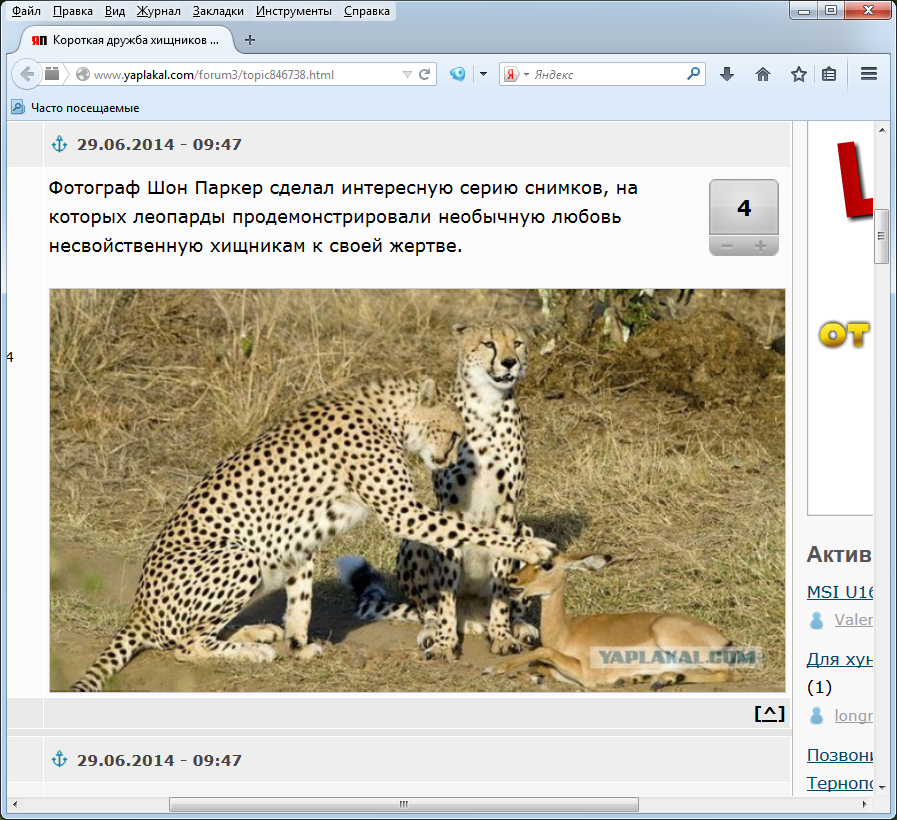Open a new tab with plus button
Screen dimensions: 897x820
(x=250, y=40)
